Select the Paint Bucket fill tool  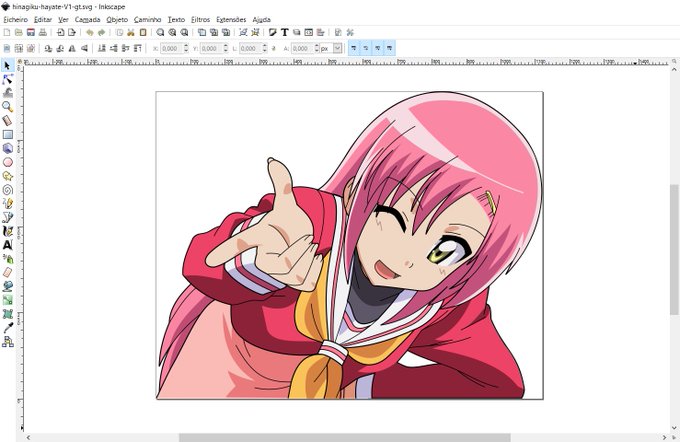(7, 286)
